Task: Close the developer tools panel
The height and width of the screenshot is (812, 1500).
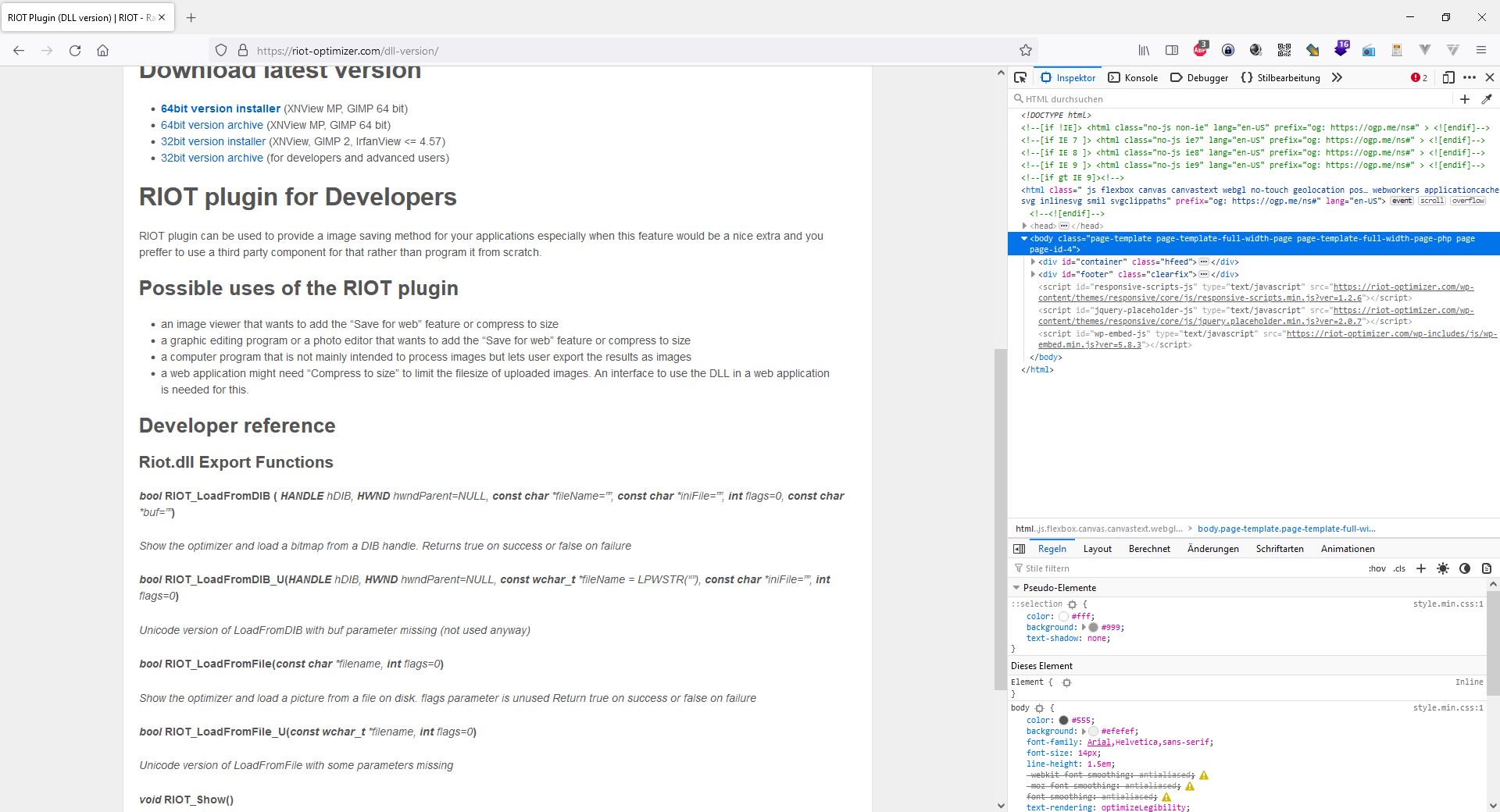Action: tap(1490, 77)
